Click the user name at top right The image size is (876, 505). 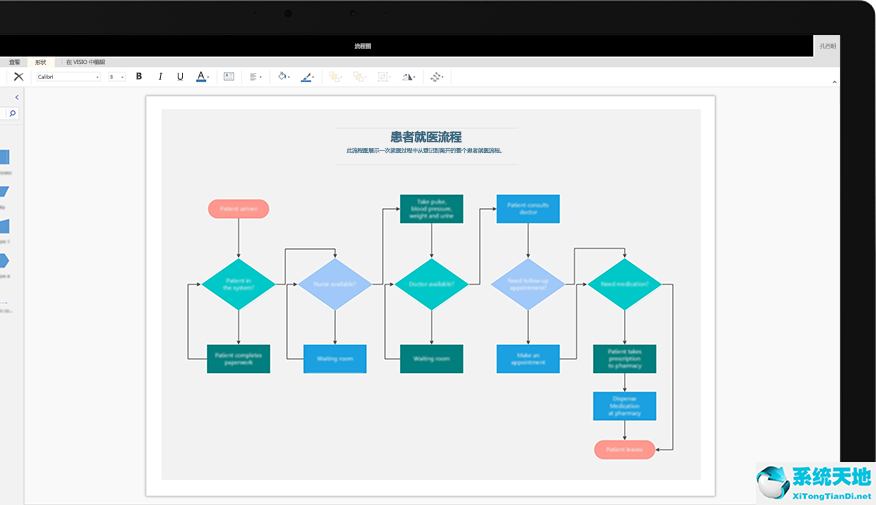[x=827, y=46]
